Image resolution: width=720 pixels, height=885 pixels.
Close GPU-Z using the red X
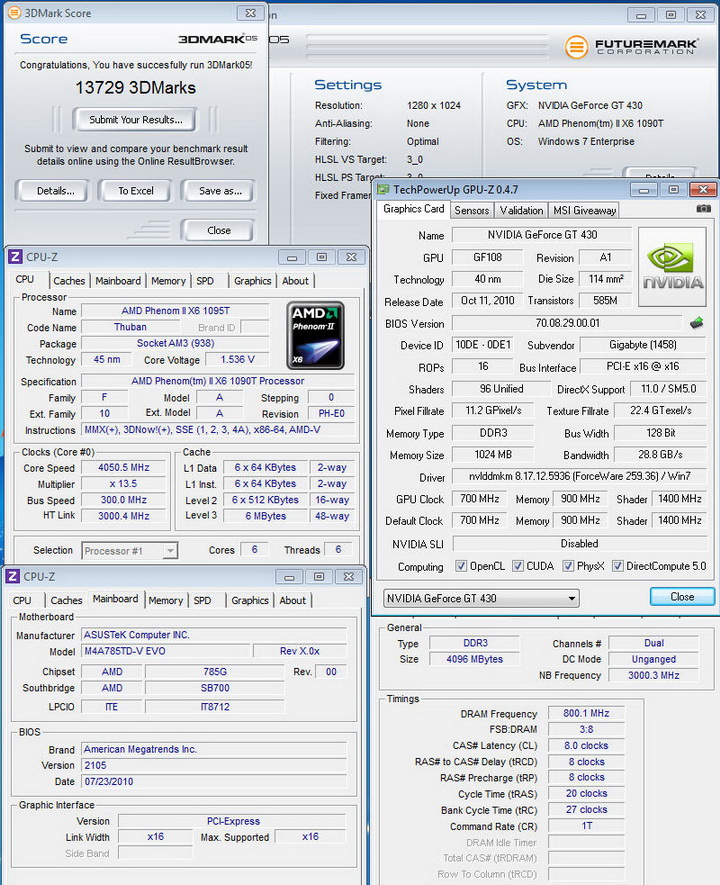703,190
